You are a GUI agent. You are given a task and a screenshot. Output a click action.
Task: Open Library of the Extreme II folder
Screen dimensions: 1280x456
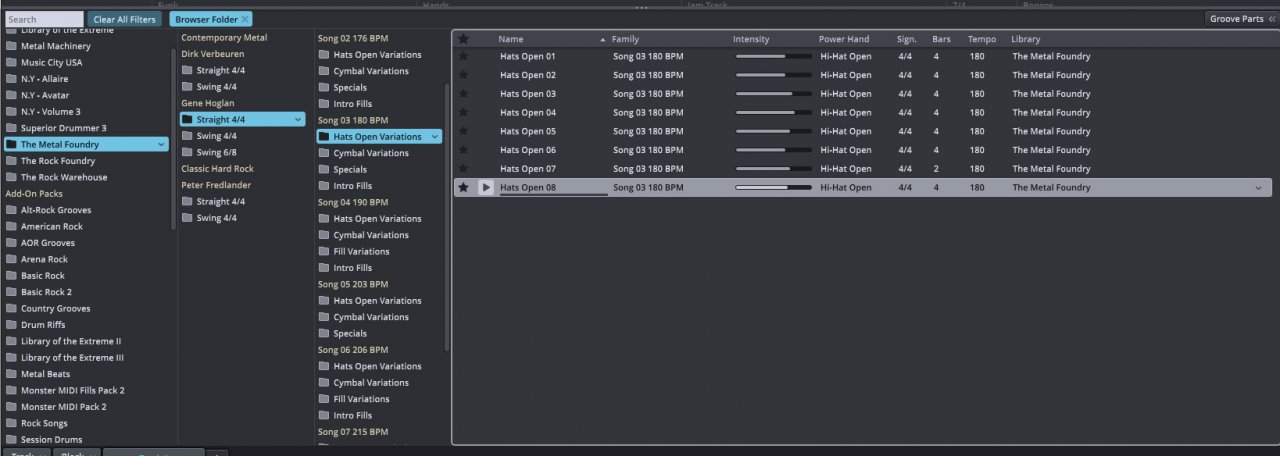(63, 341)
